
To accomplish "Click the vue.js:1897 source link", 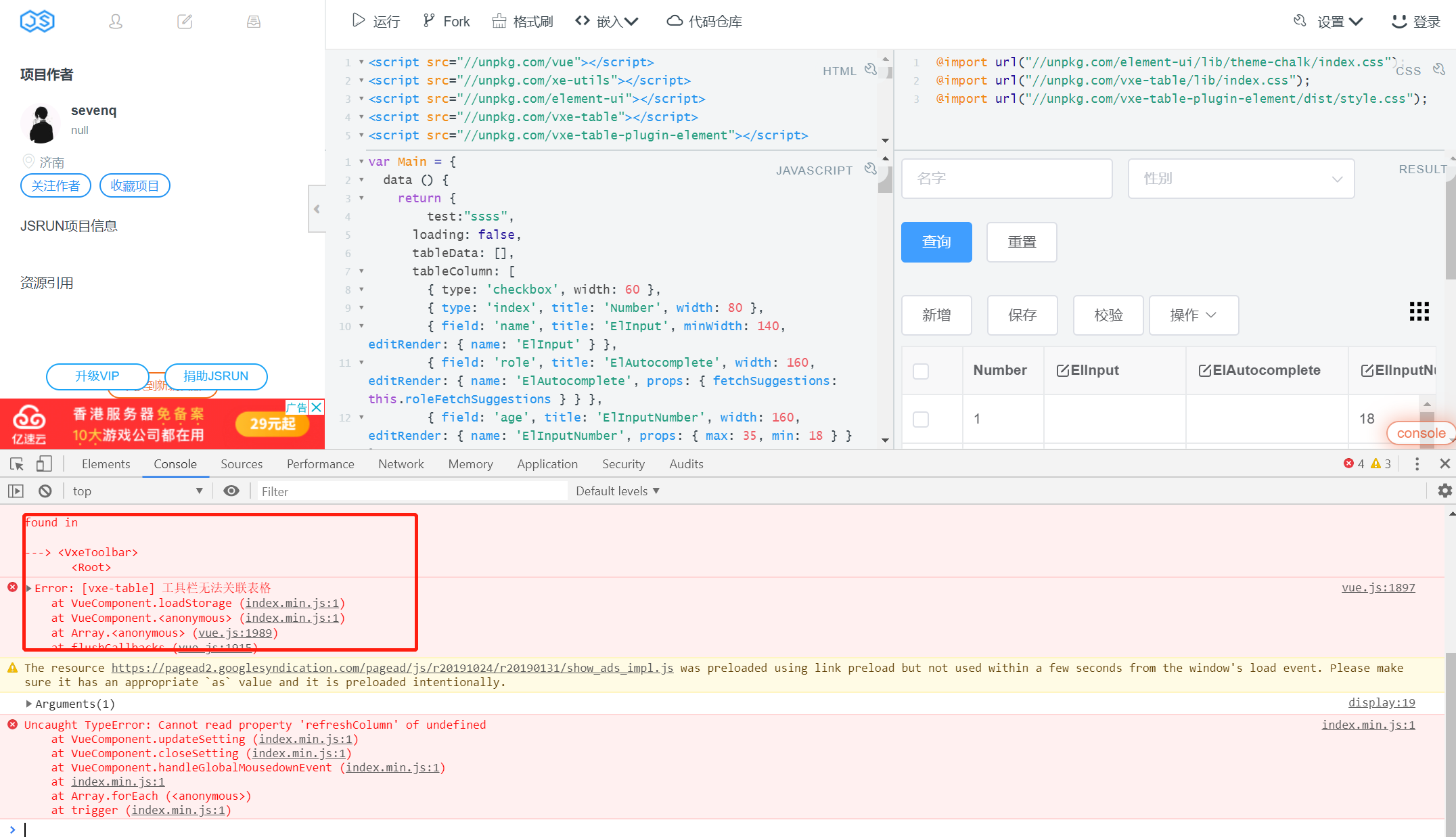I will pos(1378,587).
